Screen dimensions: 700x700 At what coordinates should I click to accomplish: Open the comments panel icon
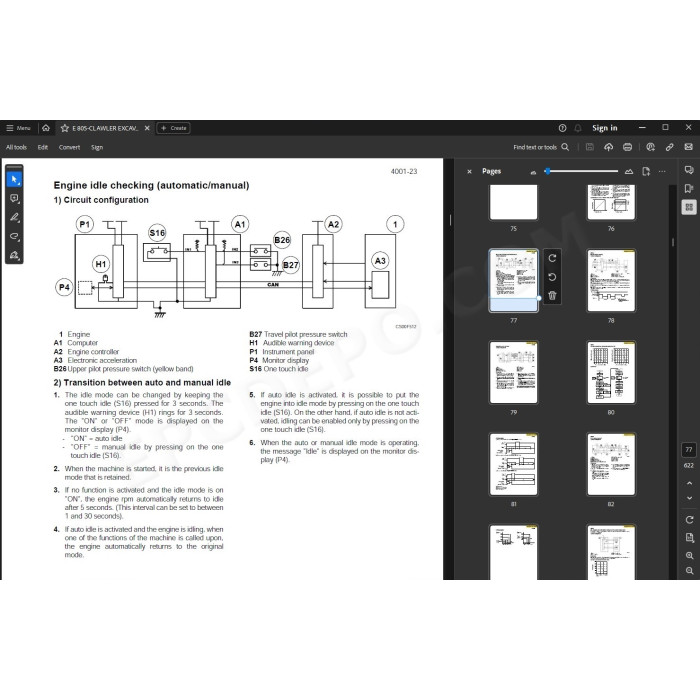(689, 170)
